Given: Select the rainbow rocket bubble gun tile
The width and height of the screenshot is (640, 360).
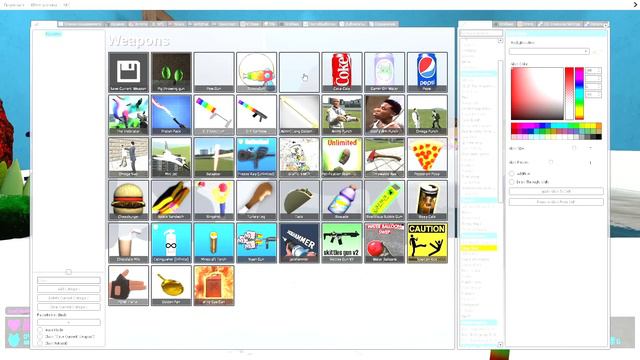Looking at the screenshot, I should [x=256, y=72].
